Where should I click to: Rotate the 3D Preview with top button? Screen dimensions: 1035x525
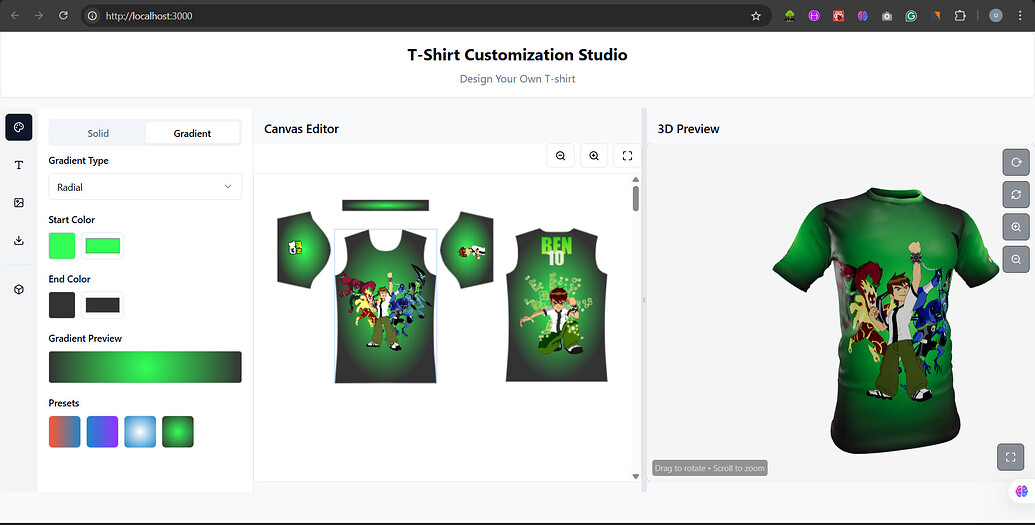click(1016, 162)
